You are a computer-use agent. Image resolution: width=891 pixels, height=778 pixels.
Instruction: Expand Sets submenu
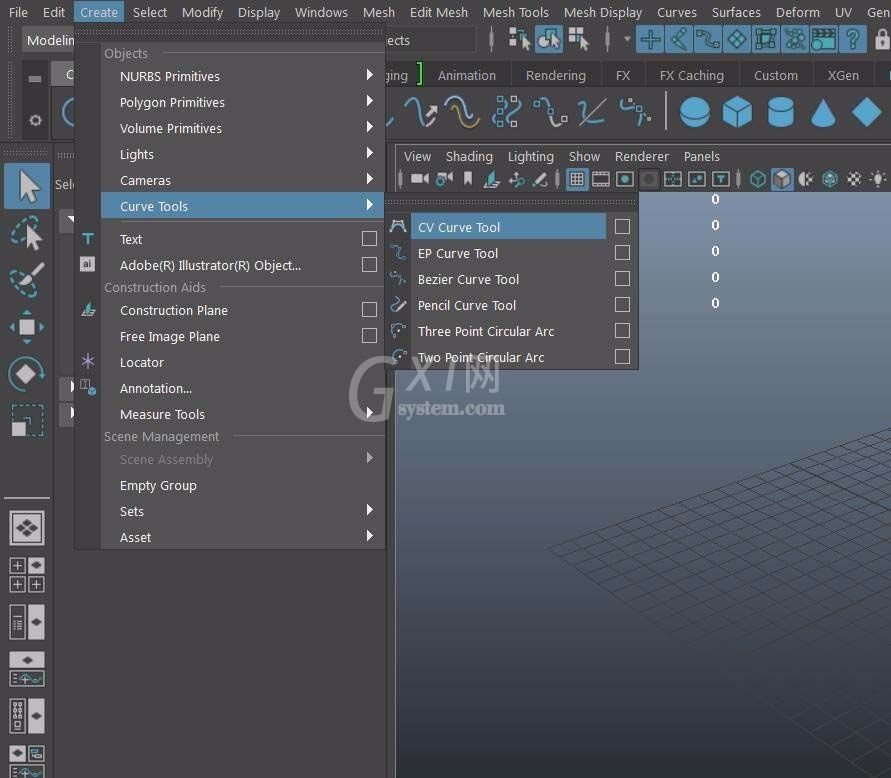[243, 511]
